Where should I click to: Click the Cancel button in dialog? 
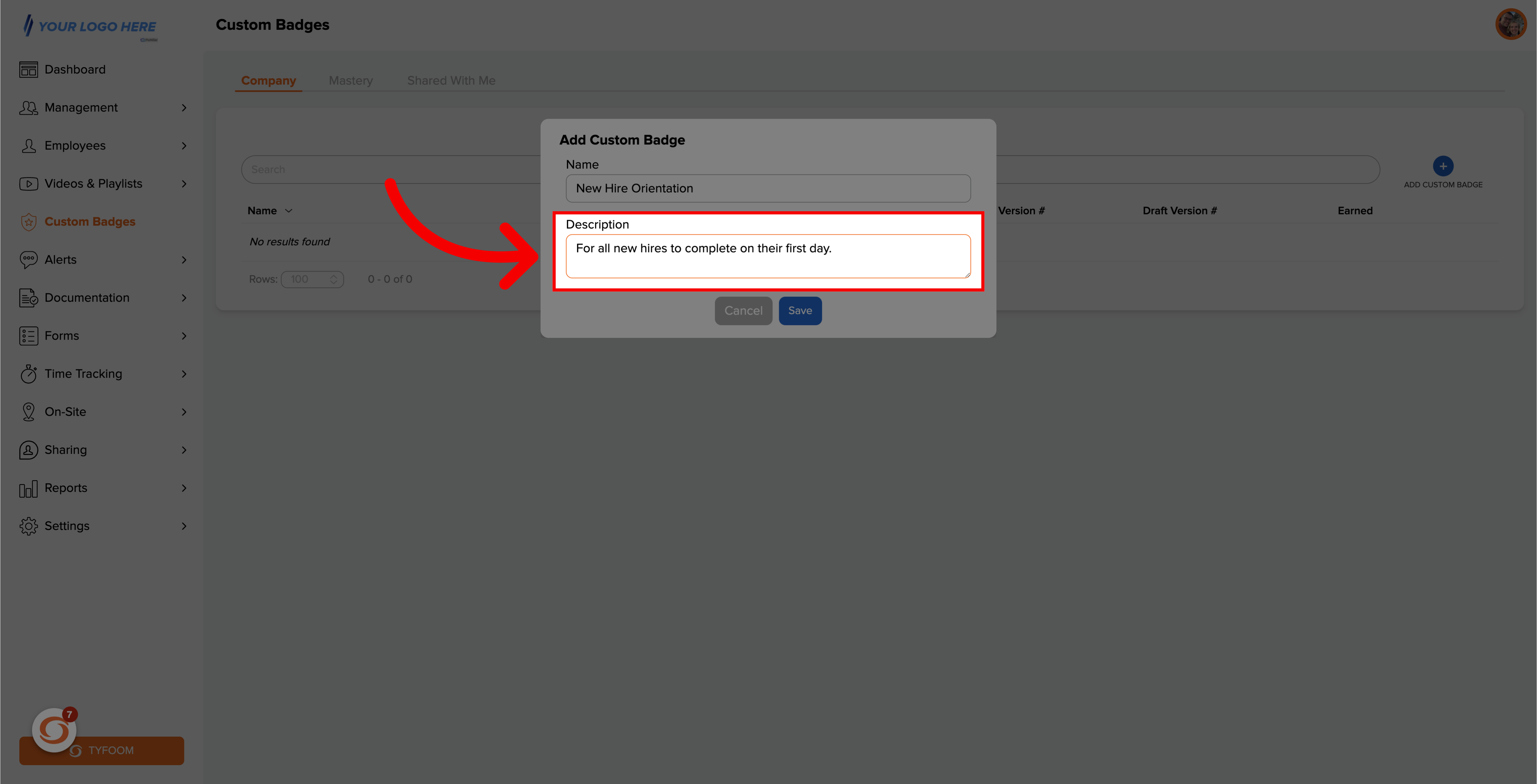(744, 311)
